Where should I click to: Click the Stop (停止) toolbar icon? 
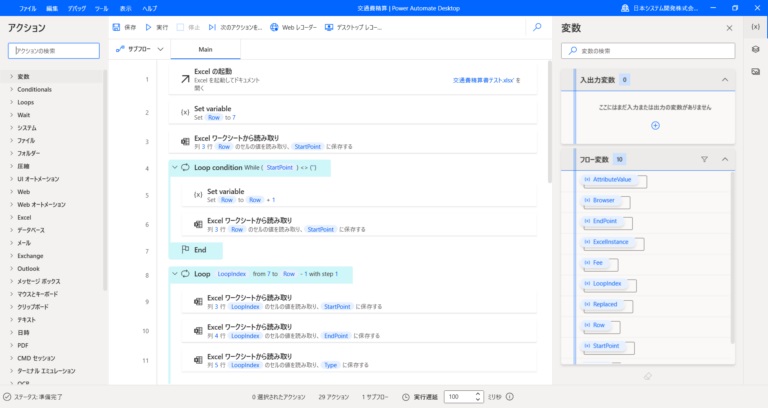point(180,27)
